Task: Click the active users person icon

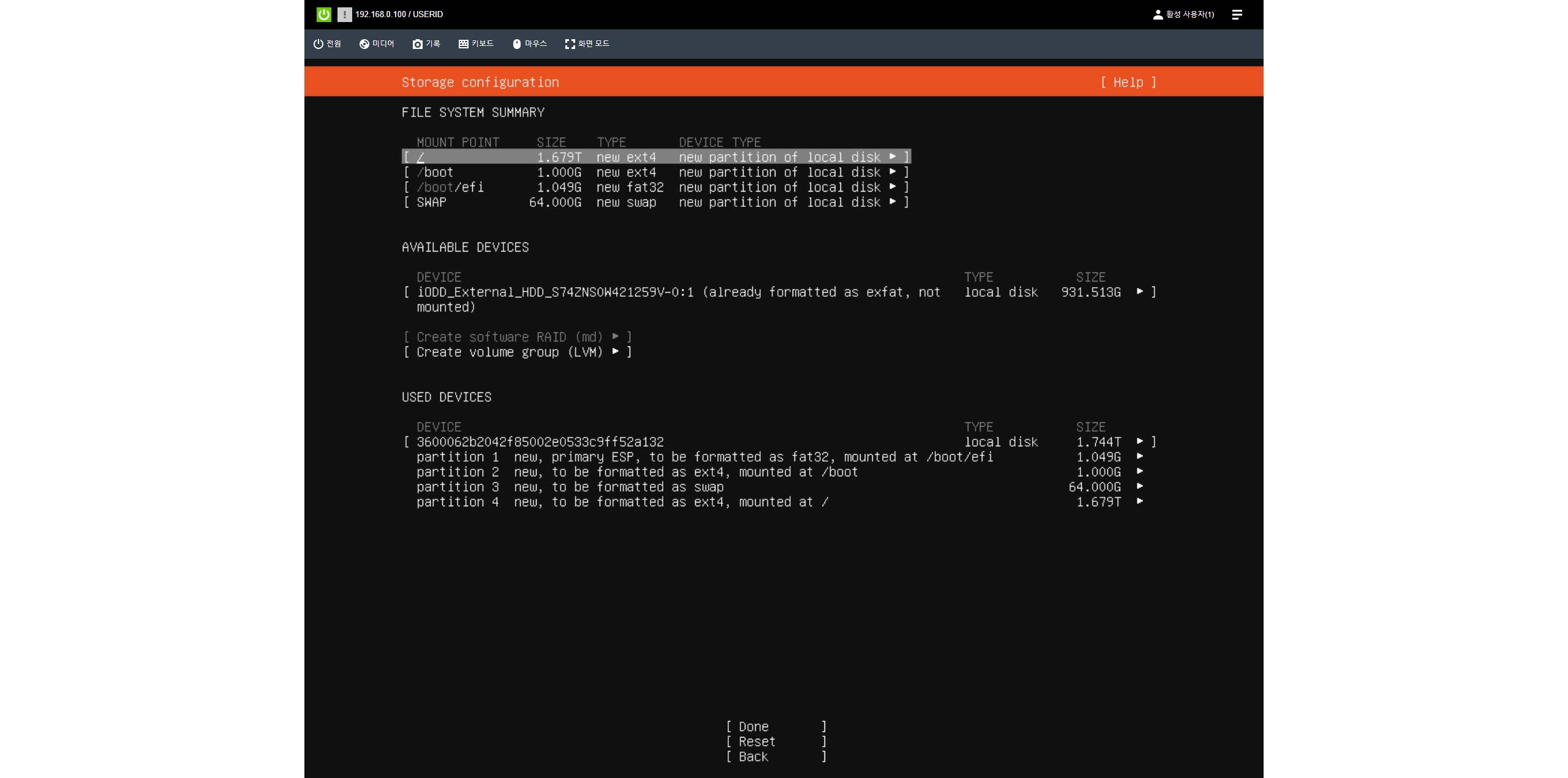Action: pyautogui.click(x=1158, y=14)
